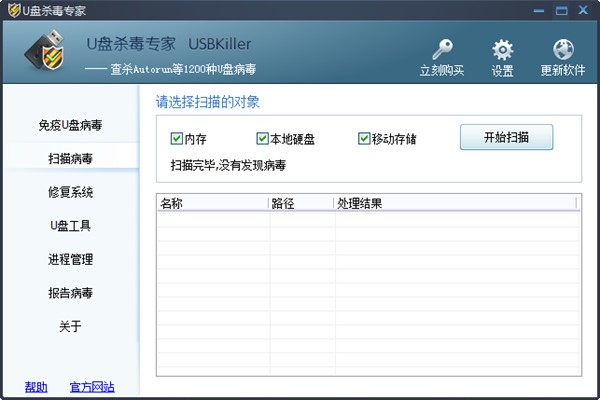
Task: Open the 帮助 link
Action: pyautogui.click(x=36, y=387)
